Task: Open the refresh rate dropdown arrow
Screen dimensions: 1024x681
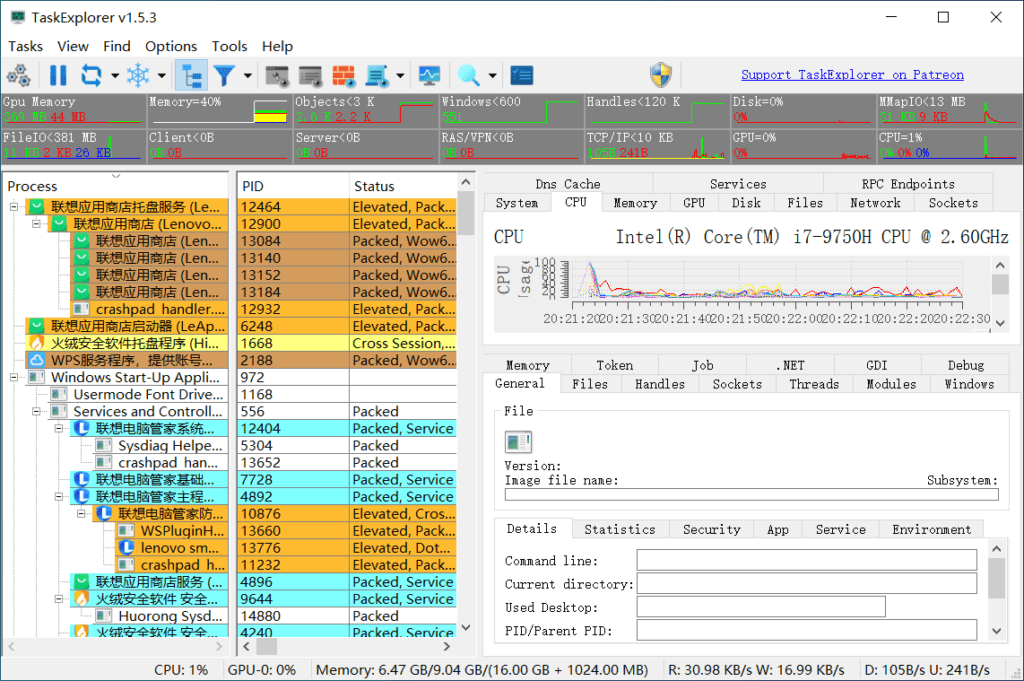Action: pos(115,76)
